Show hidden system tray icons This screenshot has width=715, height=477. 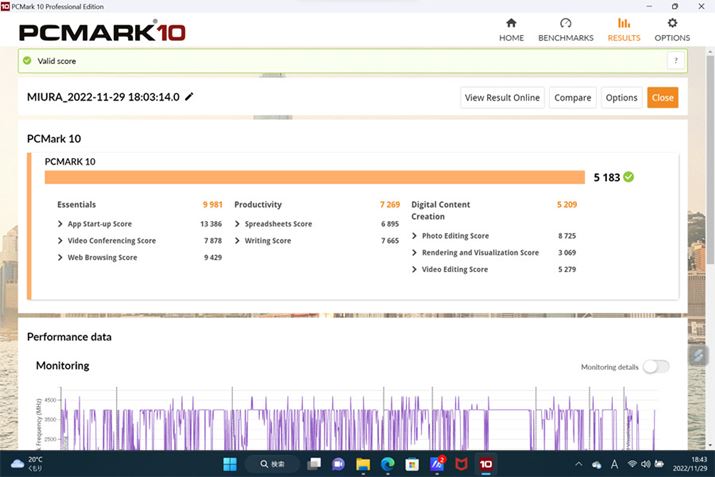[578, 464]
